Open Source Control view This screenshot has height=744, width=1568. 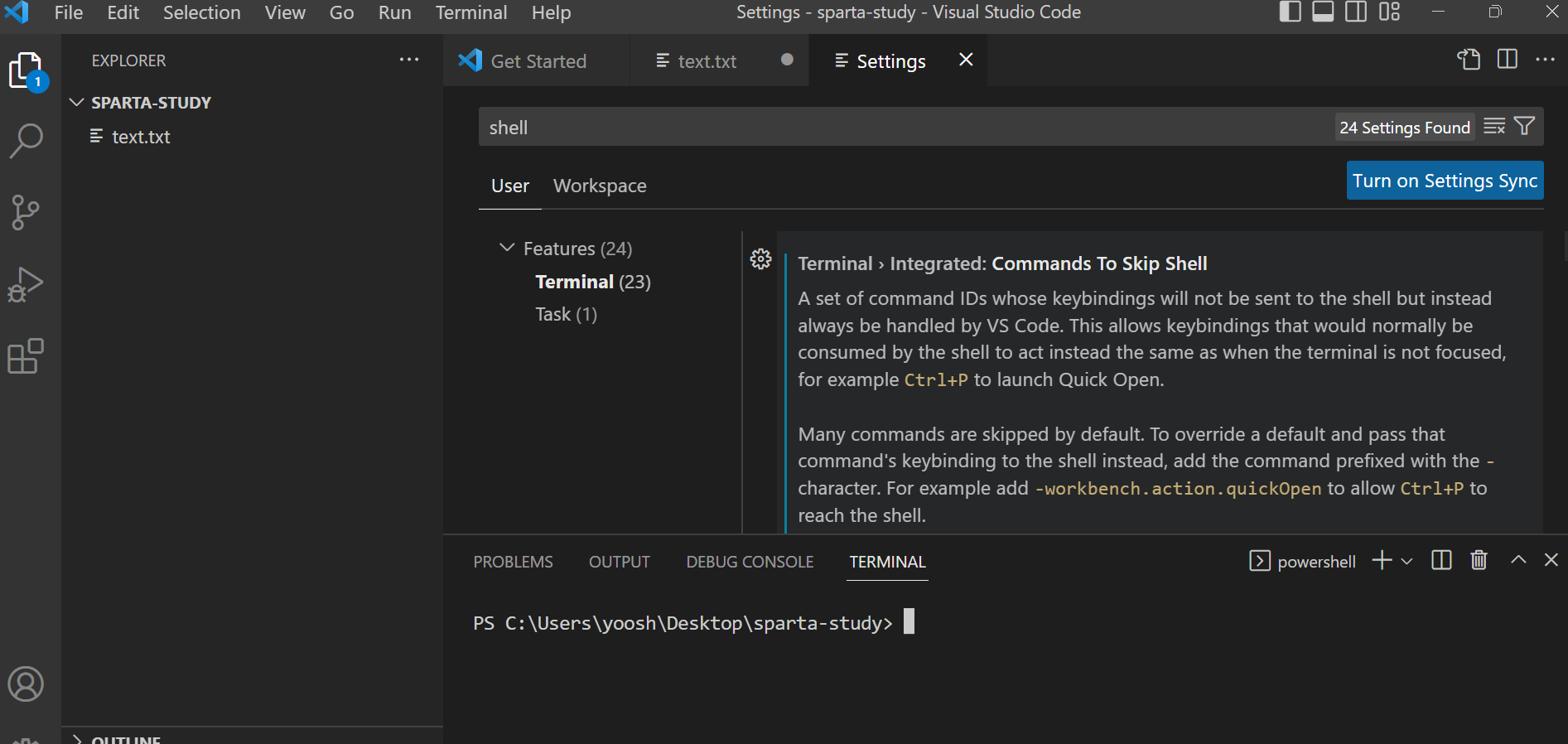(27, 213)
